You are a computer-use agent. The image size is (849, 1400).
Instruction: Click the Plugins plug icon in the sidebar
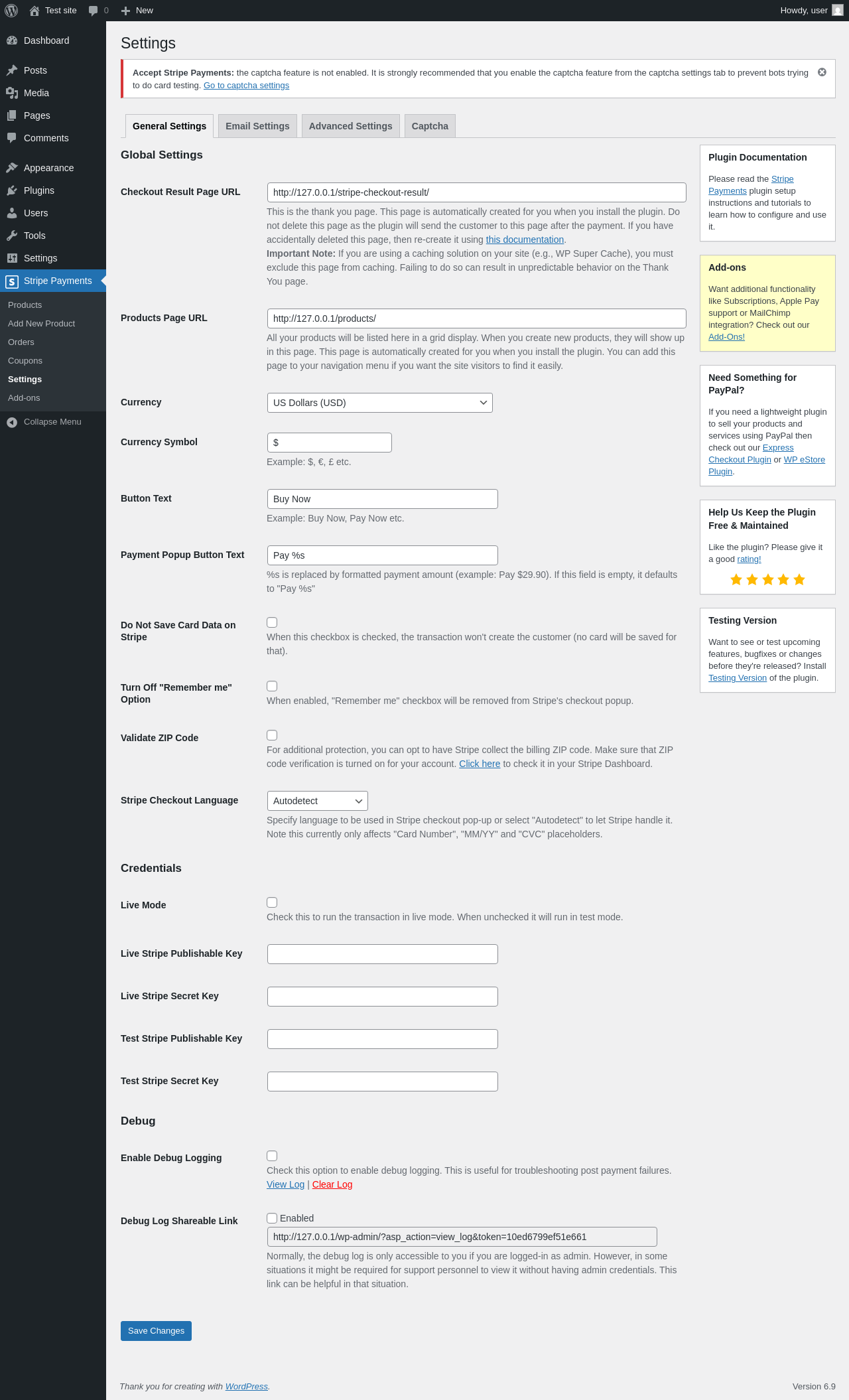click(x=12, y=190)
